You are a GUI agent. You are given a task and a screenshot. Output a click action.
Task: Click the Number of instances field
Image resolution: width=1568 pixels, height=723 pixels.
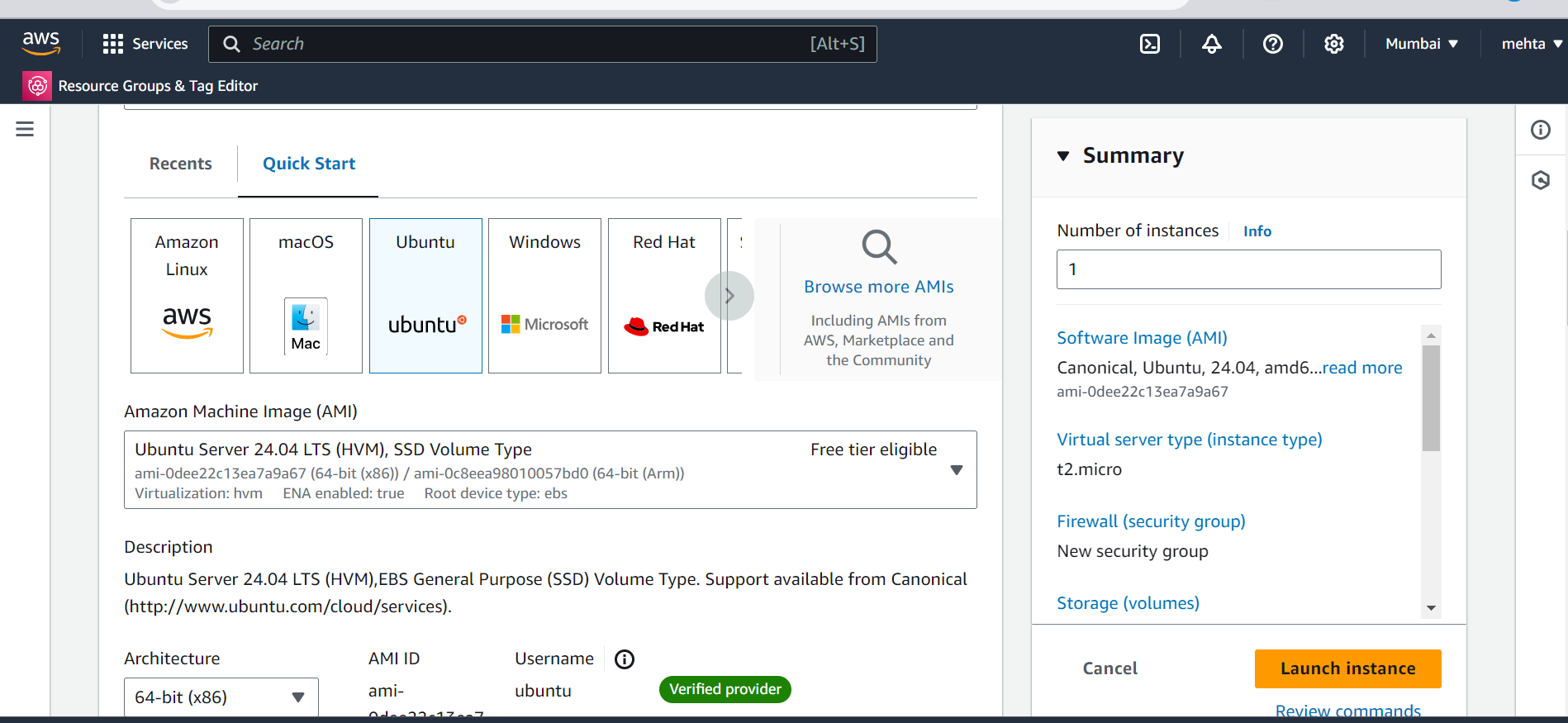pos(1248,269)
